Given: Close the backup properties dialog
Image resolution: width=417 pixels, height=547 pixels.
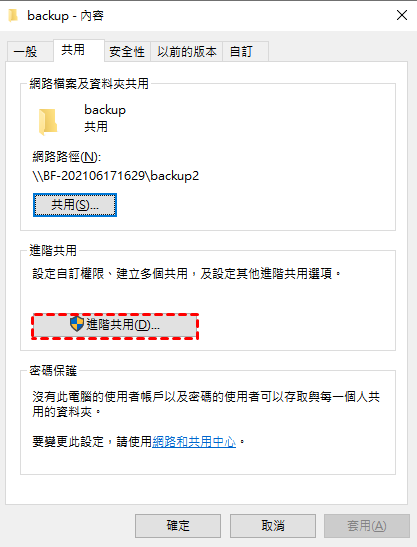Looking at the screenshot, I should (402, 15).
